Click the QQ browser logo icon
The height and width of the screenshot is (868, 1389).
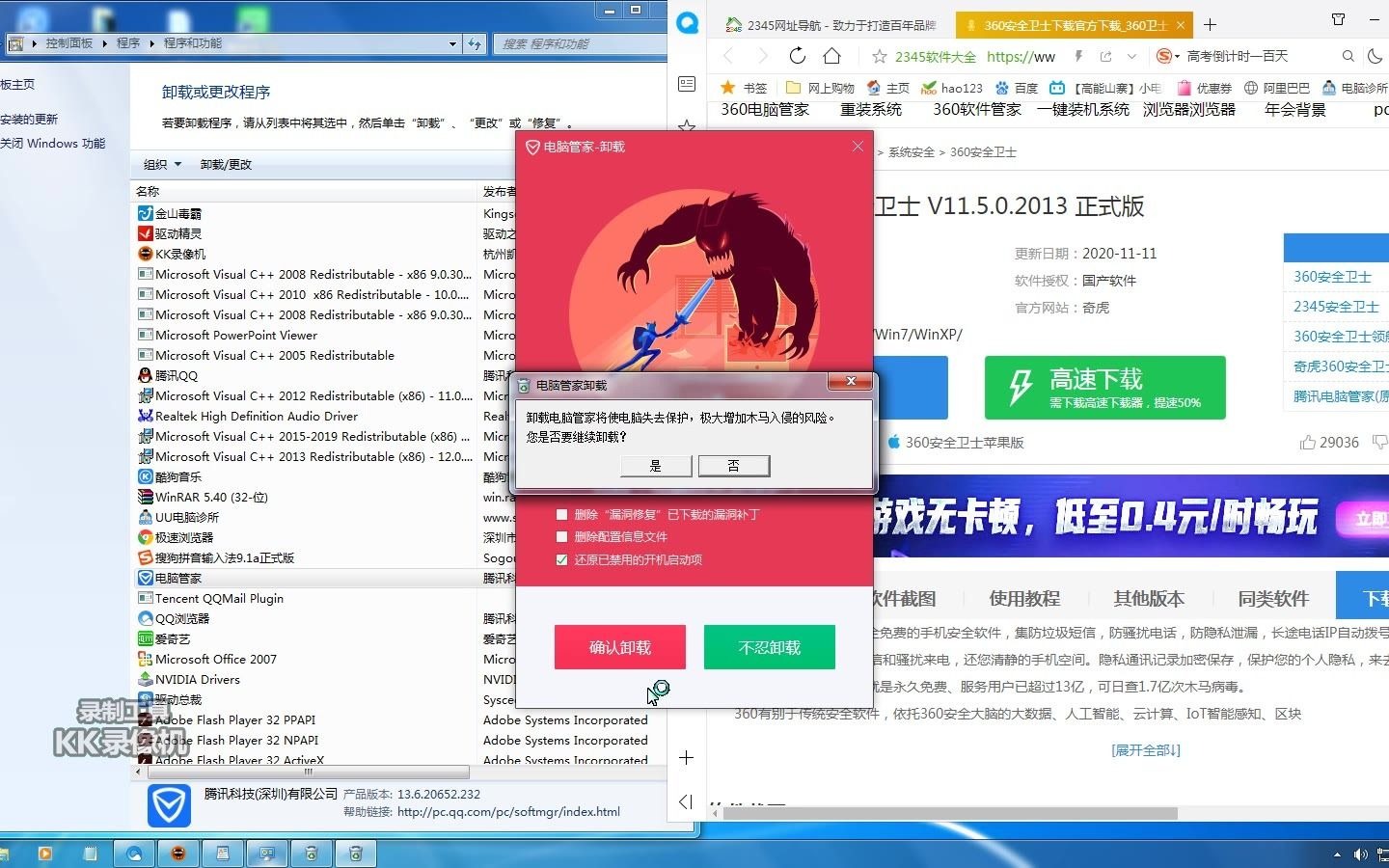[x=687, y=24]
